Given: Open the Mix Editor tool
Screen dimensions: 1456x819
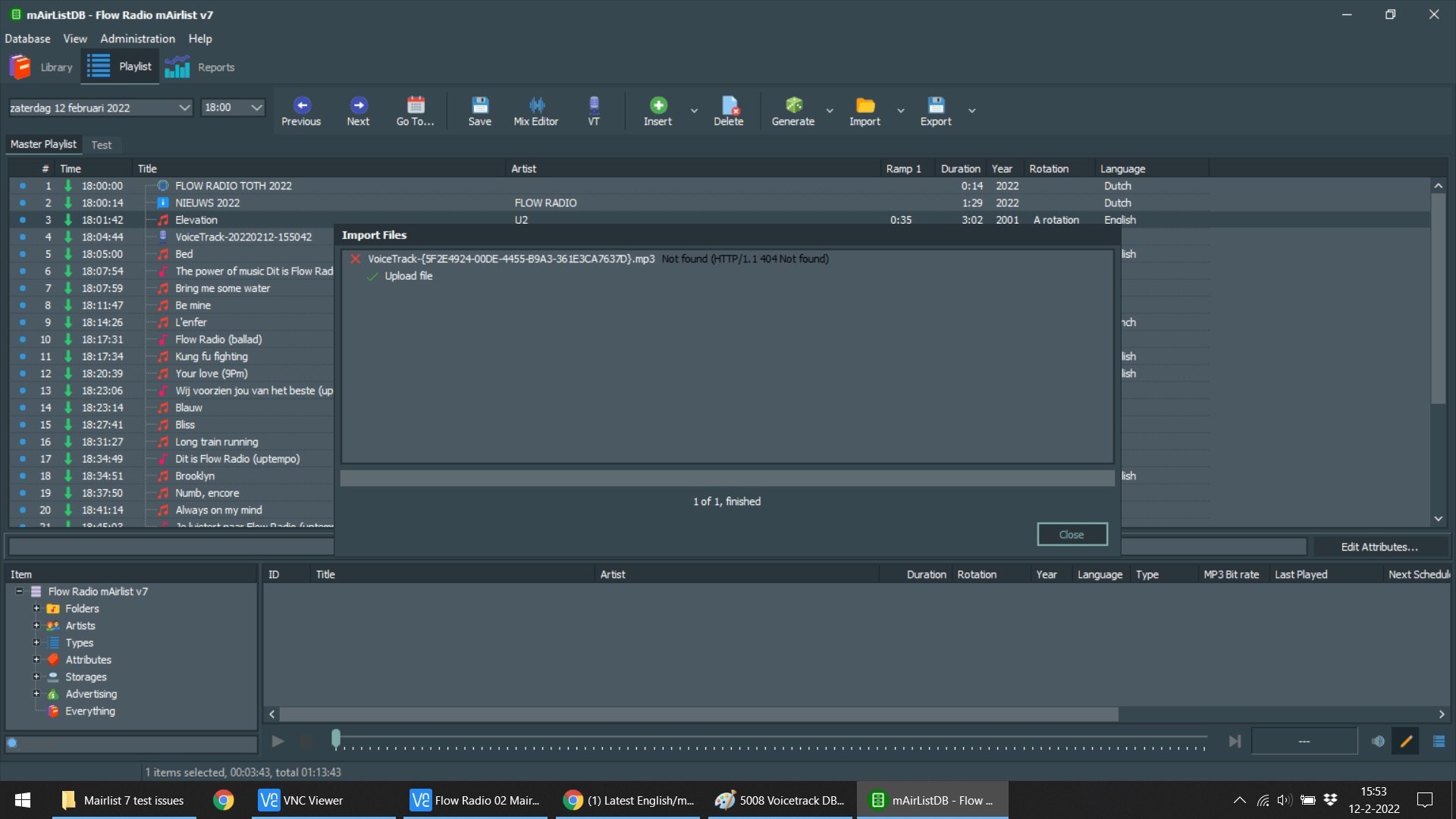Looking at the screenshot, I should coord(536,105).
